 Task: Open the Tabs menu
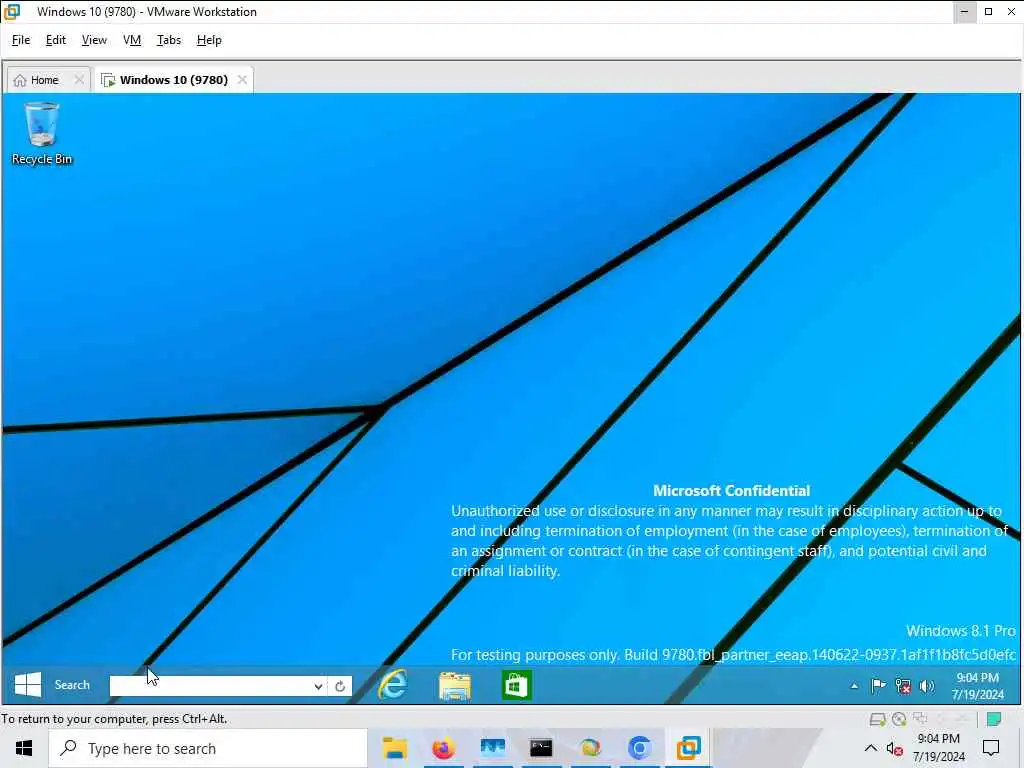[168, 40]
